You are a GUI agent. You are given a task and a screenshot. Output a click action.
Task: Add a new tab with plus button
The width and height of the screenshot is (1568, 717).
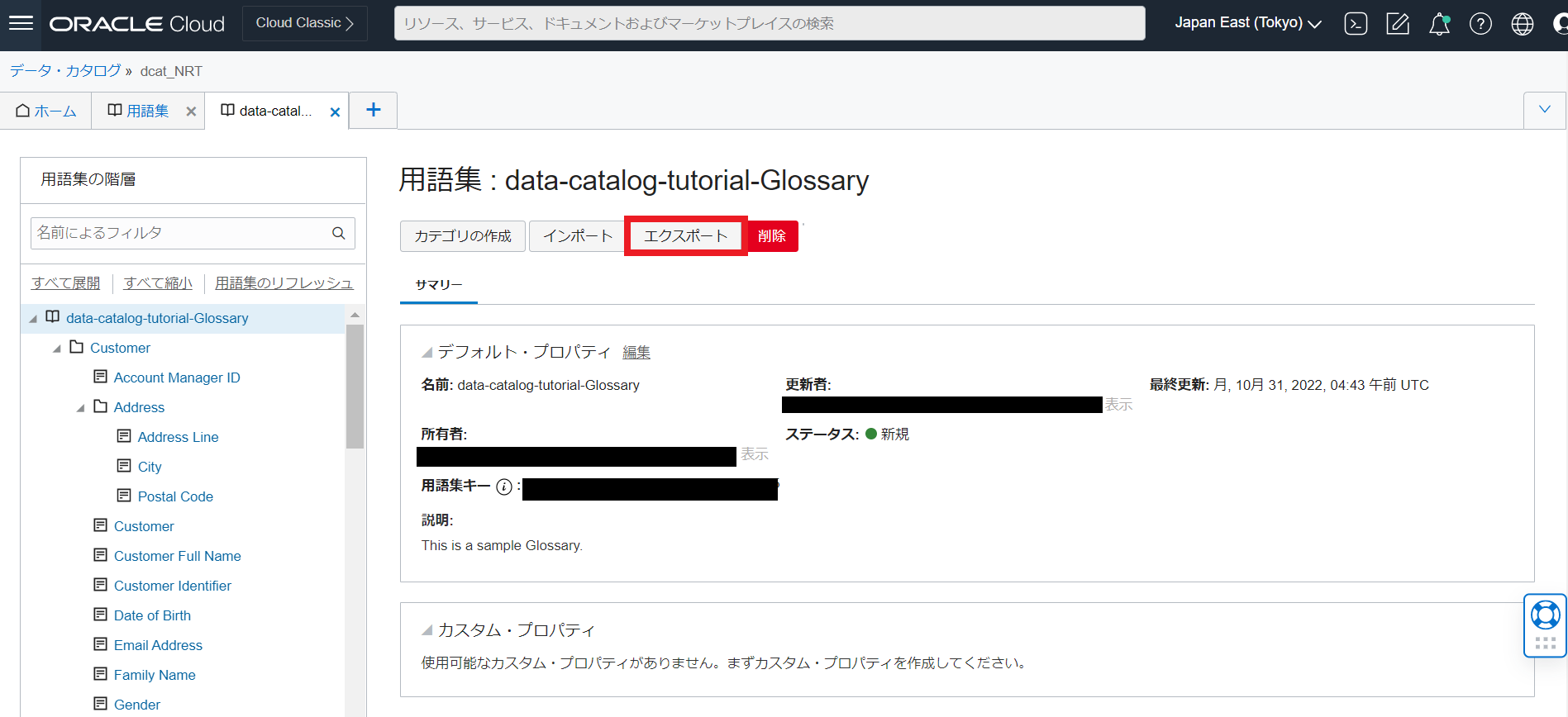click(374, 110)
